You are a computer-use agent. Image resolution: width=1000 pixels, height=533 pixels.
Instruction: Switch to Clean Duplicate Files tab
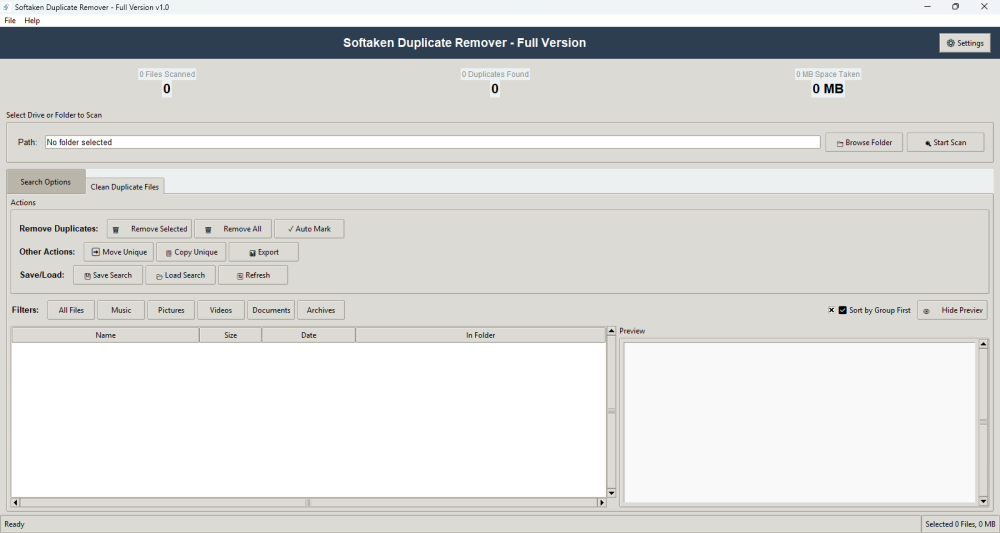(x=125, y=186)
